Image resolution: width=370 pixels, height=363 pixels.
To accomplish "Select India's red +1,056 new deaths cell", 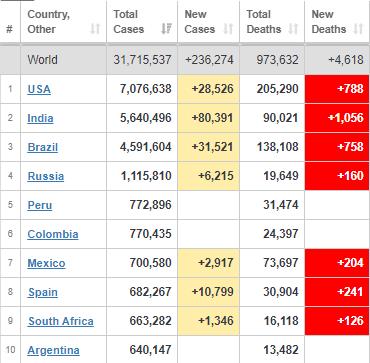I will coord(337,118).
